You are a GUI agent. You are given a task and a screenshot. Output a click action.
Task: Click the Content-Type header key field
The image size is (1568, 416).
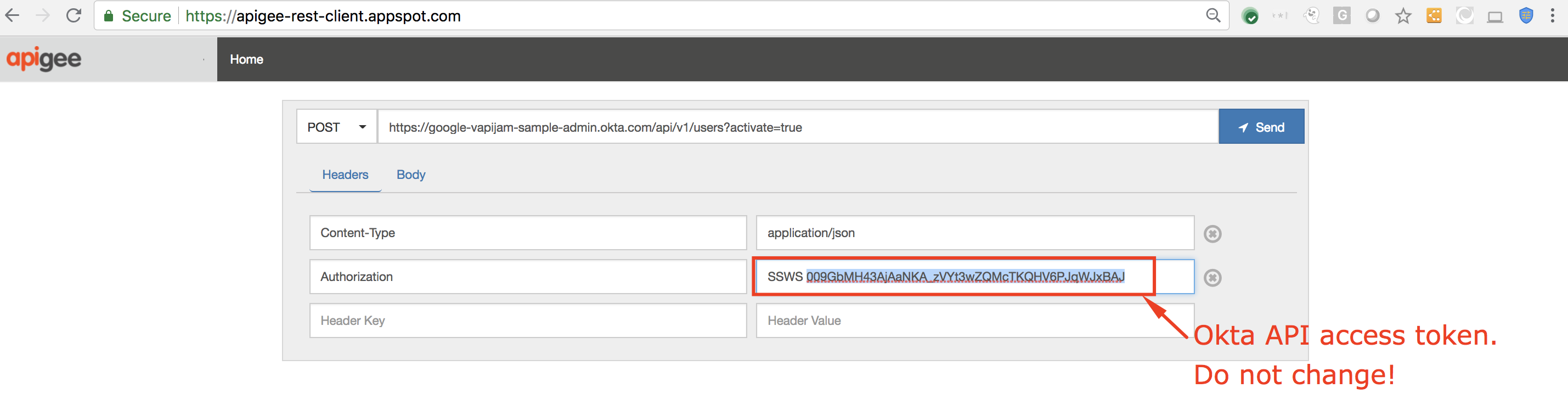click(x=528, y=233)
